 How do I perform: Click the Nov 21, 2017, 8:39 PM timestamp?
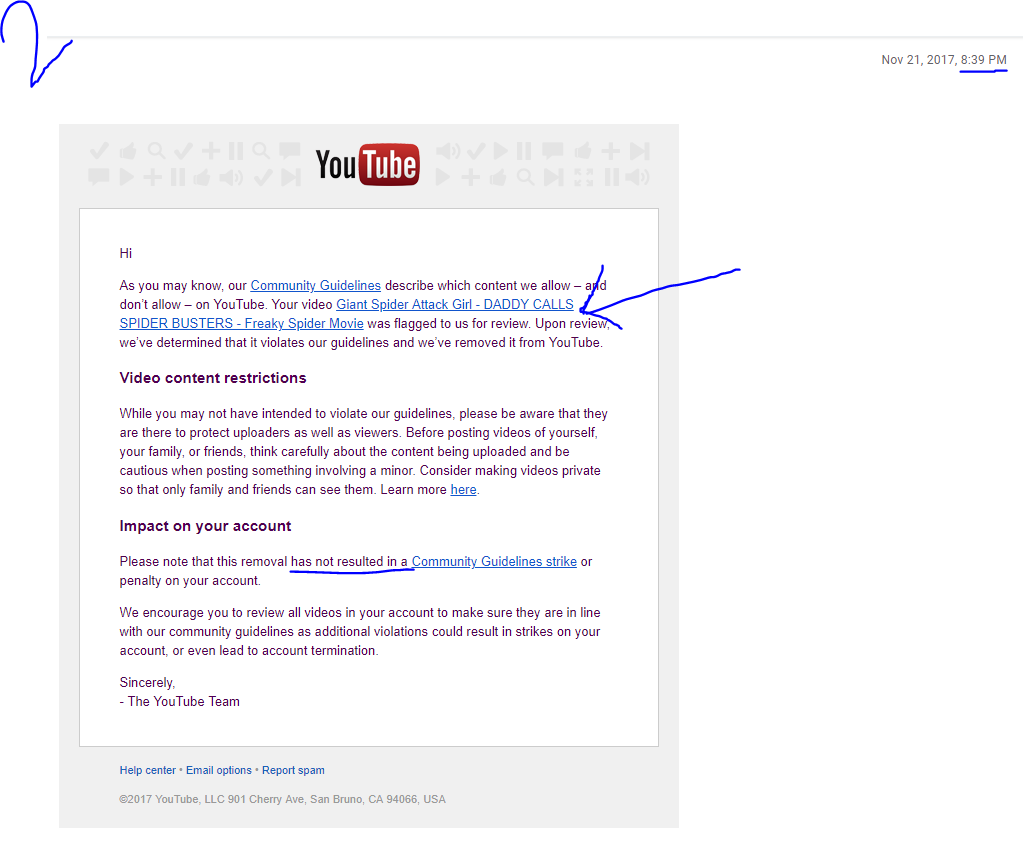(x=944, y=60)
